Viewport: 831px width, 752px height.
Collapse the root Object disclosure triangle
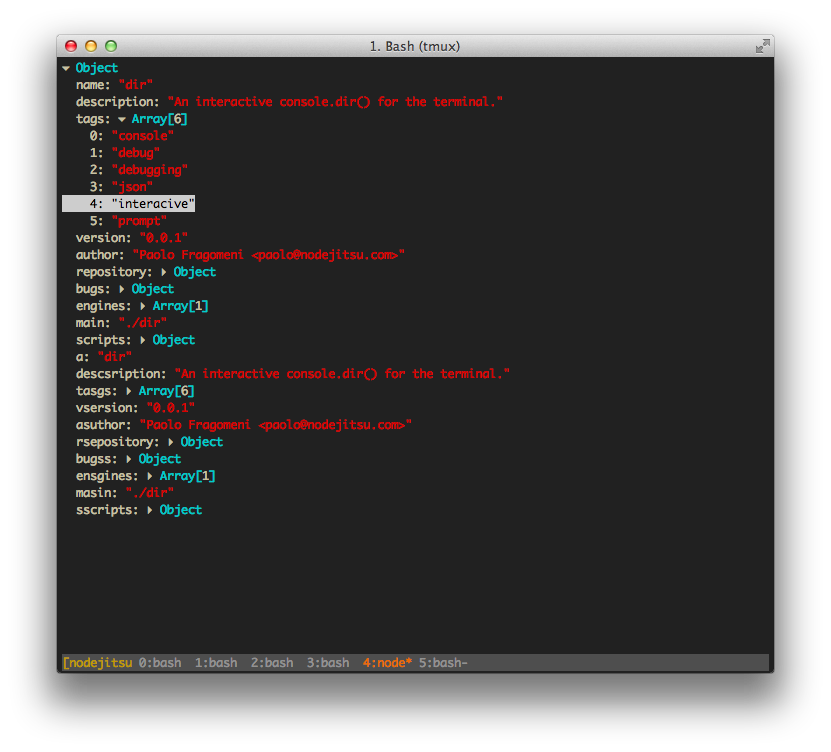click(66, 67)
